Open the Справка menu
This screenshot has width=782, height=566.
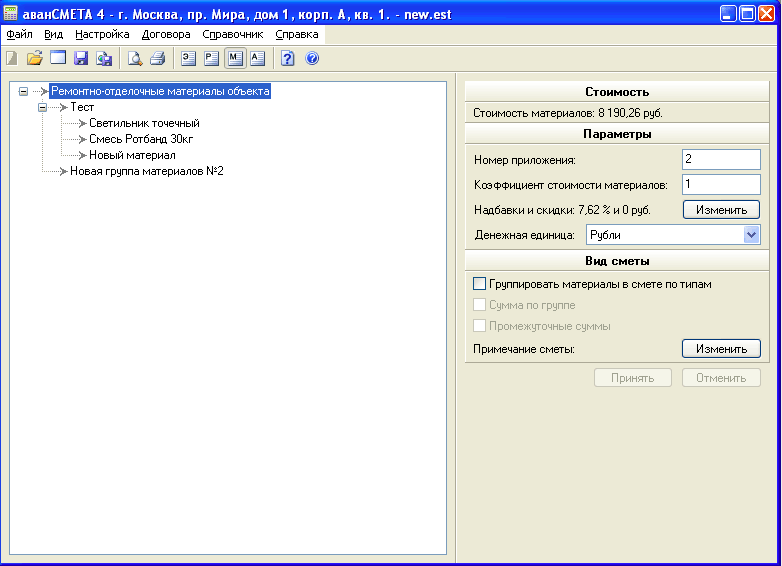[x=297, y=34]
